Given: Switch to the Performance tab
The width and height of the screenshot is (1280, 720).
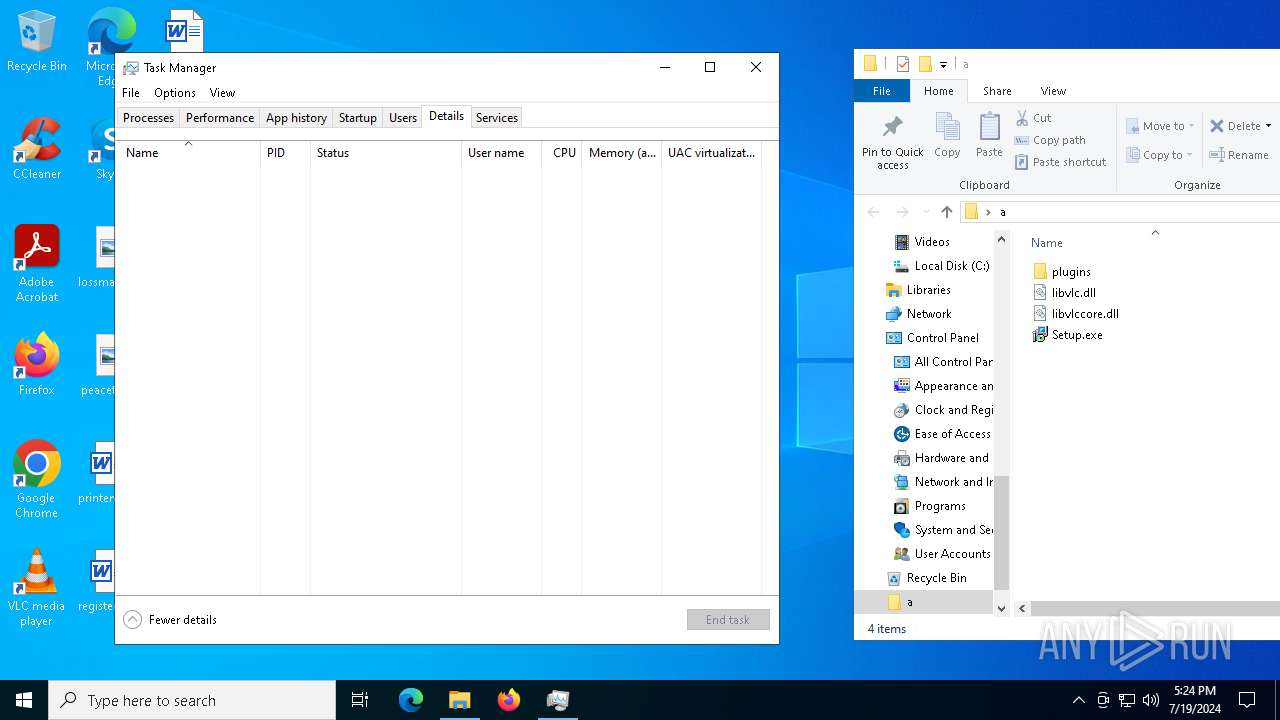Looking at the screenshot, I should coord(219,118).
